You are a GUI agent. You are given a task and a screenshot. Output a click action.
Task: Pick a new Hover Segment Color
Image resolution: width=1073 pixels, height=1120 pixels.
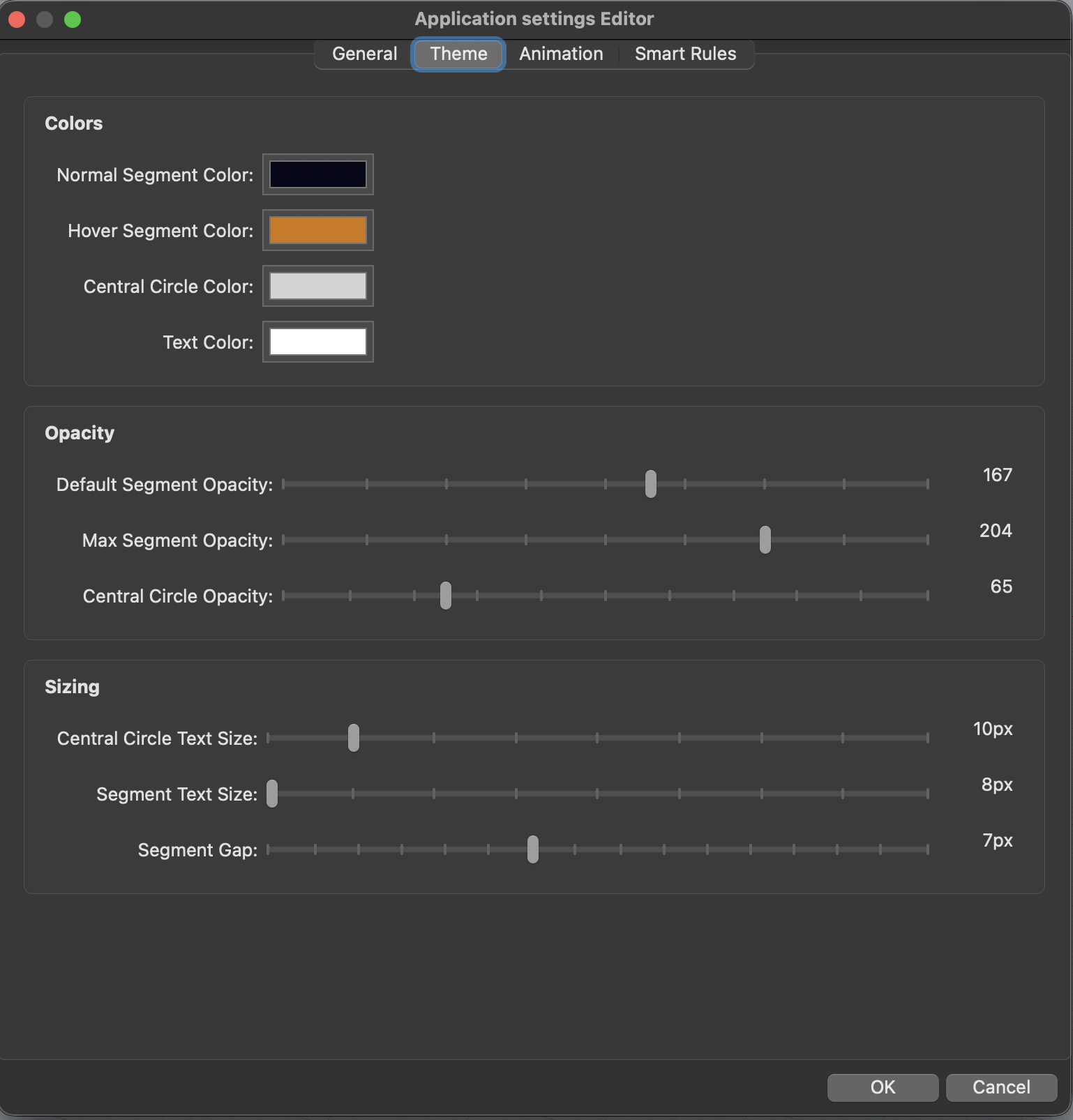point(318,230)
